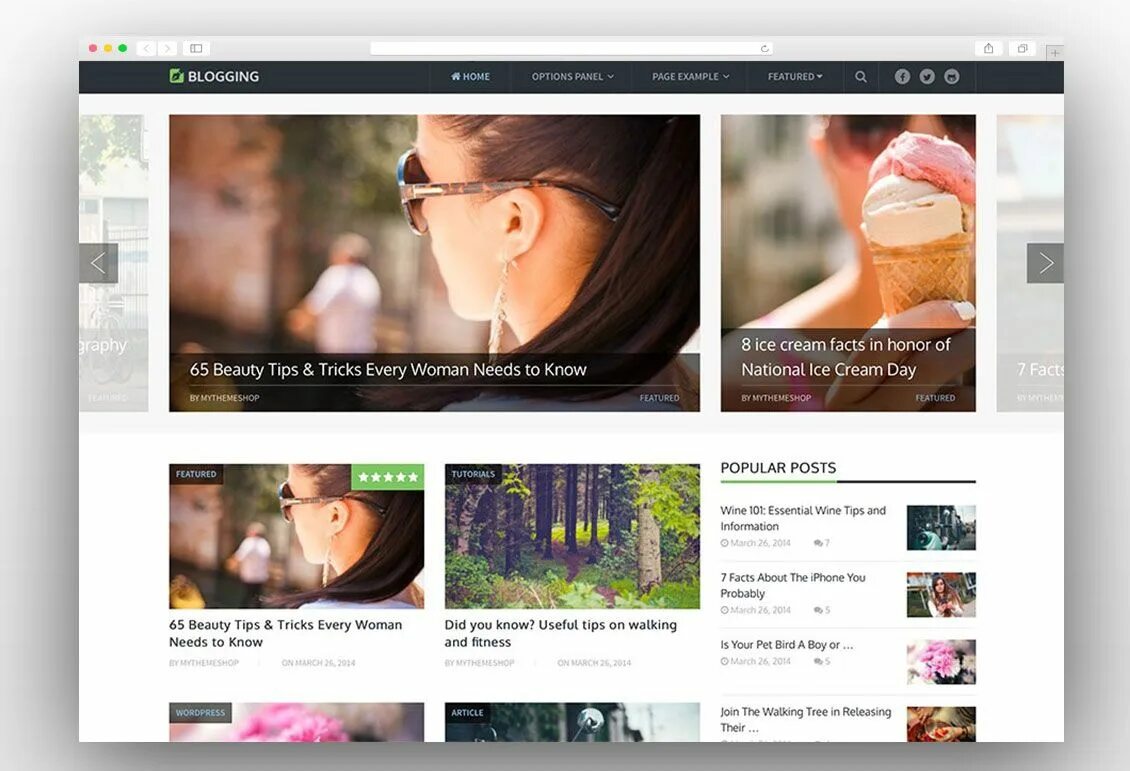The image size is (1130, 771).
Task: Open the forest walking post thumbnail
Action: point(571,536)
